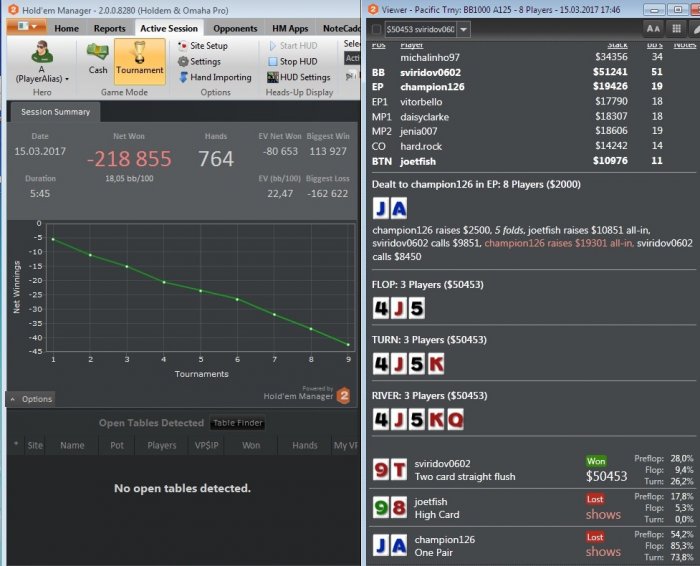Select player sviridov0602 in BB row

click(430, 72)
